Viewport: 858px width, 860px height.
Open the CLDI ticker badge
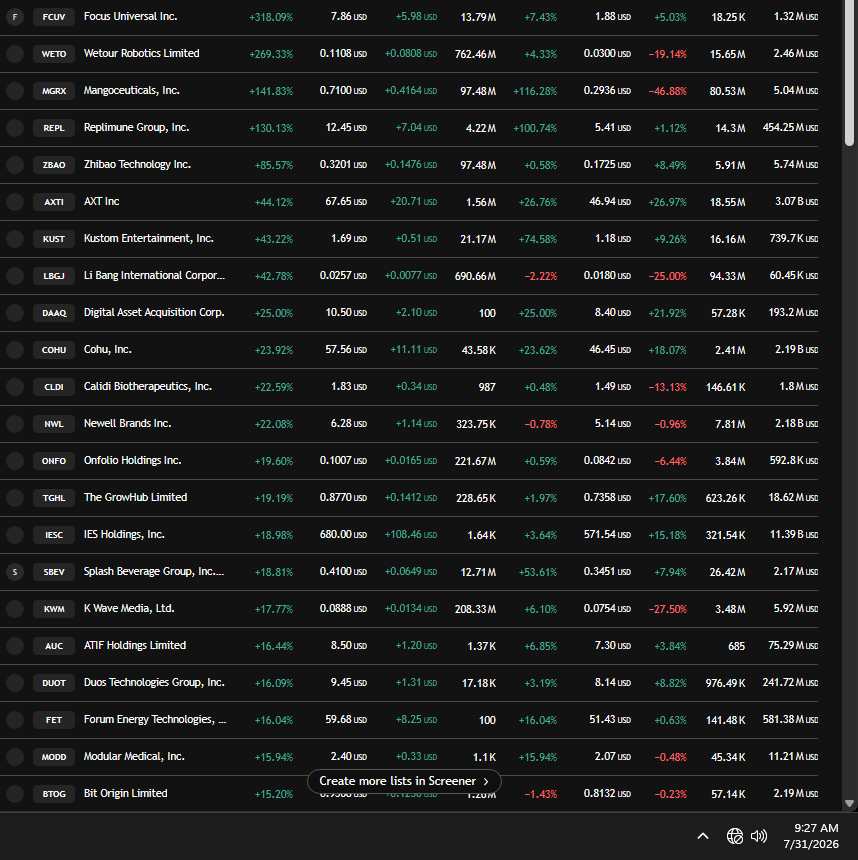(54, 387)
